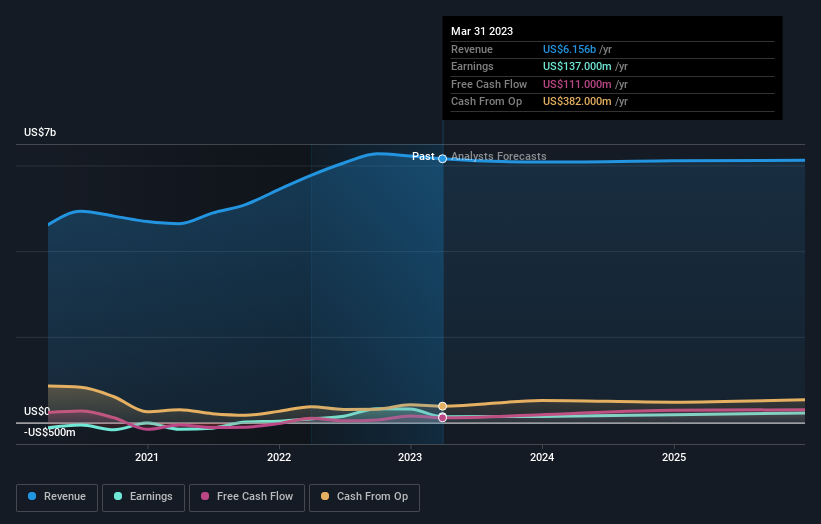This screenshot has height=524, width=821.
Task: Click the Mar 31 2023 tooltip date
Action: click(x=482, y=31)
